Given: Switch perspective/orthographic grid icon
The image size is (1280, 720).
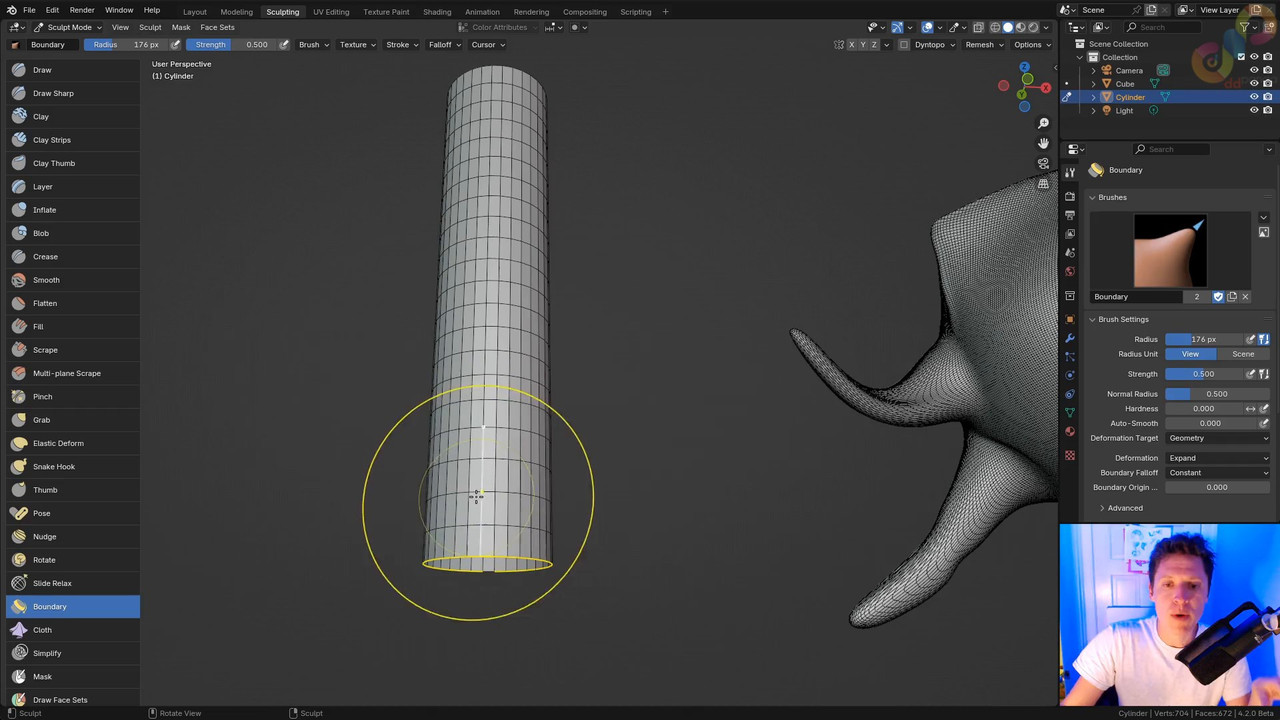Looking at the screenshot, I should click(1043, 184).
